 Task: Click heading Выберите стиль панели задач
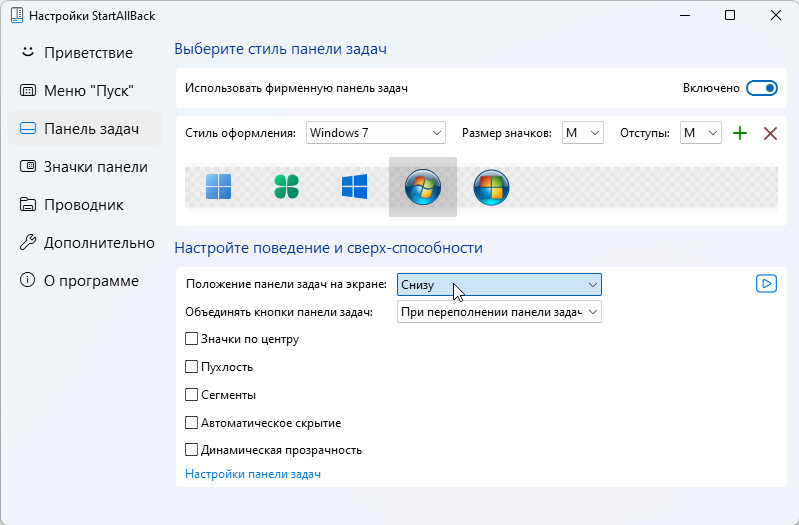[280, 49]
